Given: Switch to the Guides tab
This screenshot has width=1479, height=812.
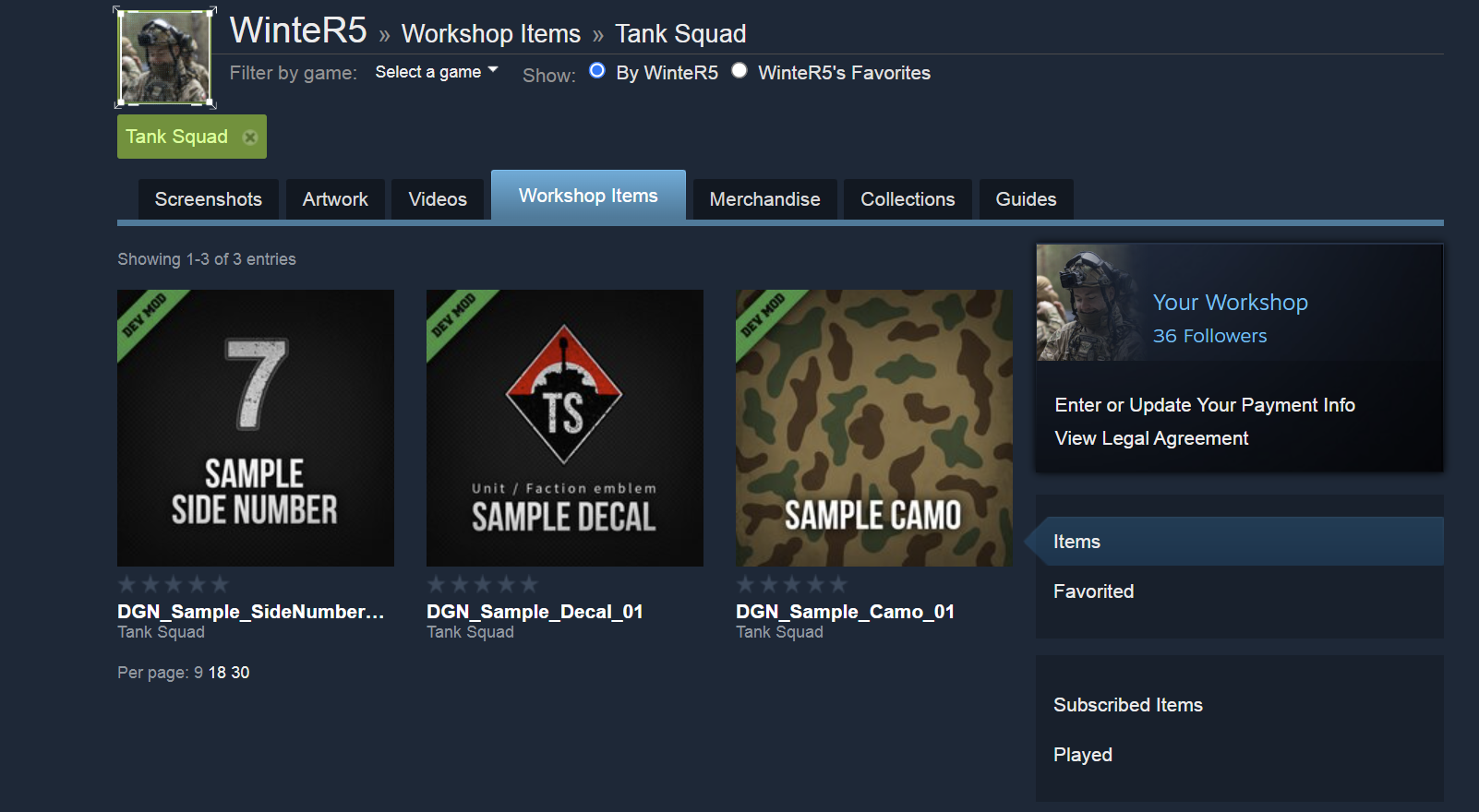Looking at the screenshot, I should (x=1026, y=199).
